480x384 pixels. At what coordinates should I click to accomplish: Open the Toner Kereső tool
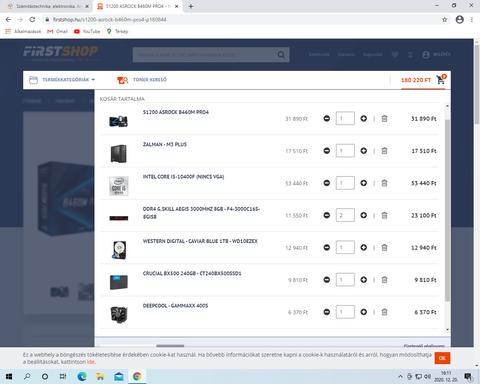click(142, 80)
